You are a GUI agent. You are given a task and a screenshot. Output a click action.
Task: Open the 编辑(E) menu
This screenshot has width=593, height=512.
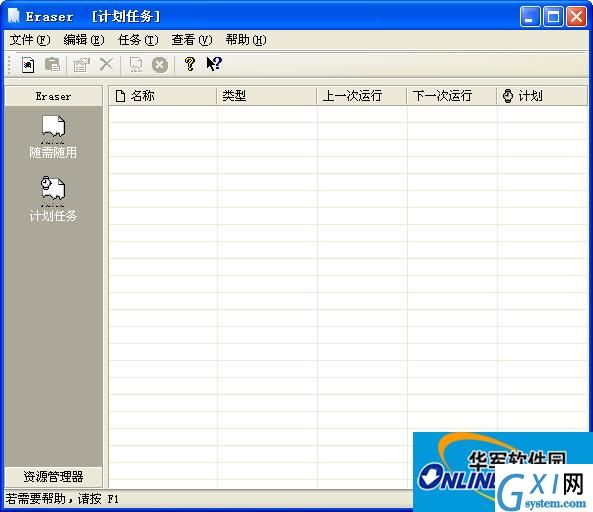[84, 40]
